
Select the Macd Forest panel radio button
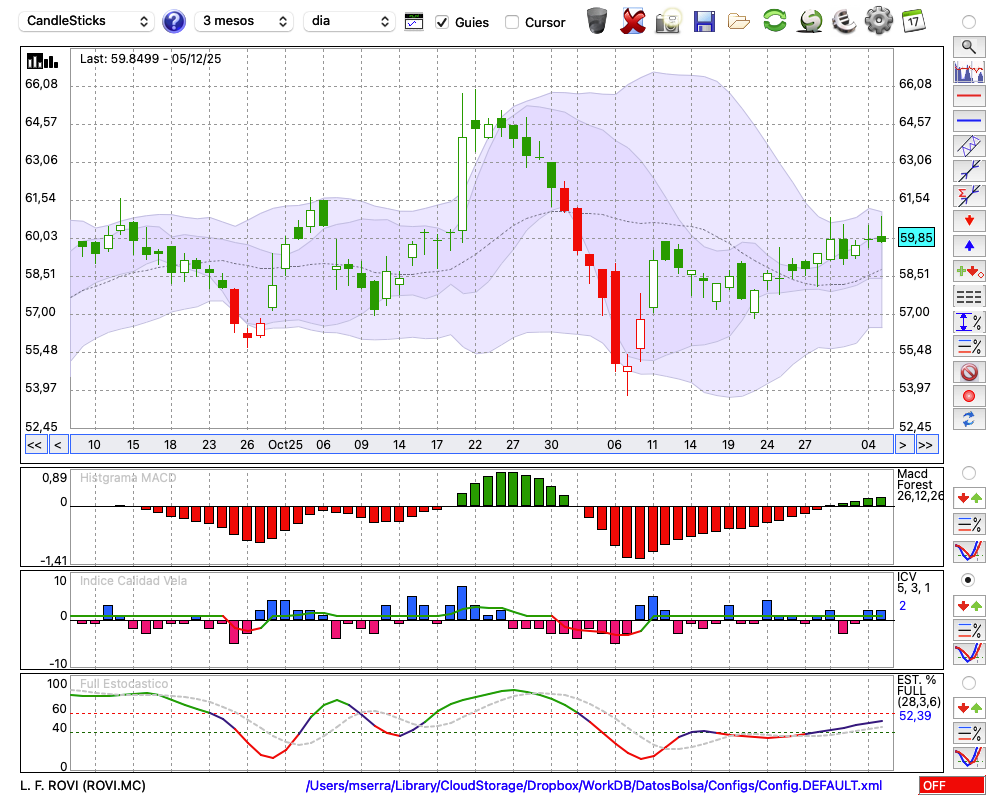coord(968,472)
